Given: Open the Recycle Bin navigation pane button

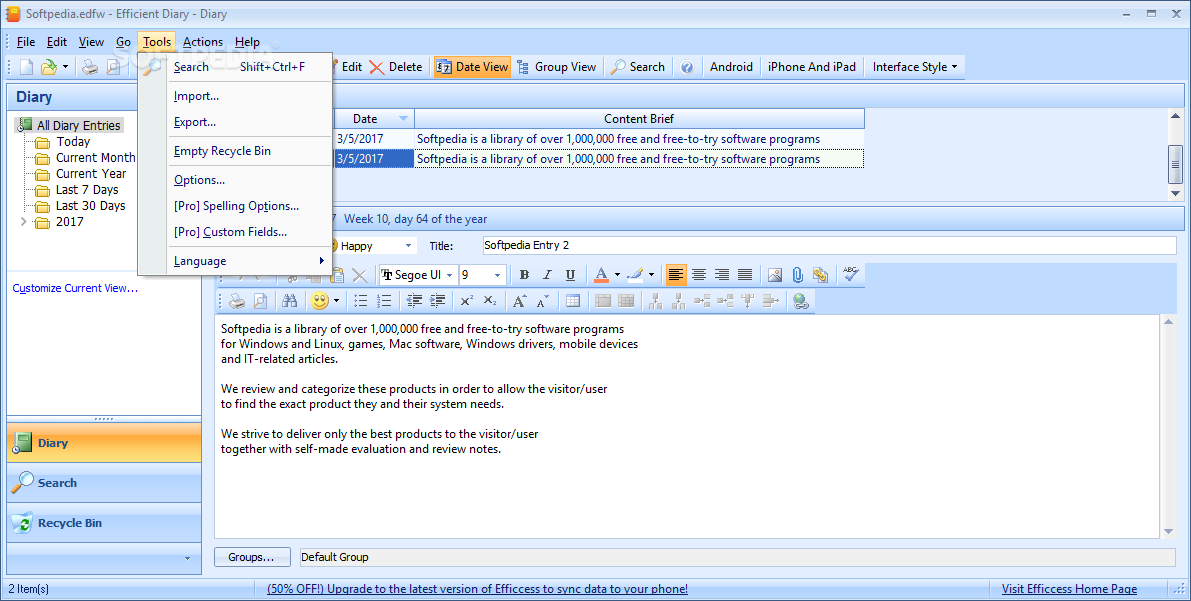Looking at the screenshot, I should [x=104, y=523].
